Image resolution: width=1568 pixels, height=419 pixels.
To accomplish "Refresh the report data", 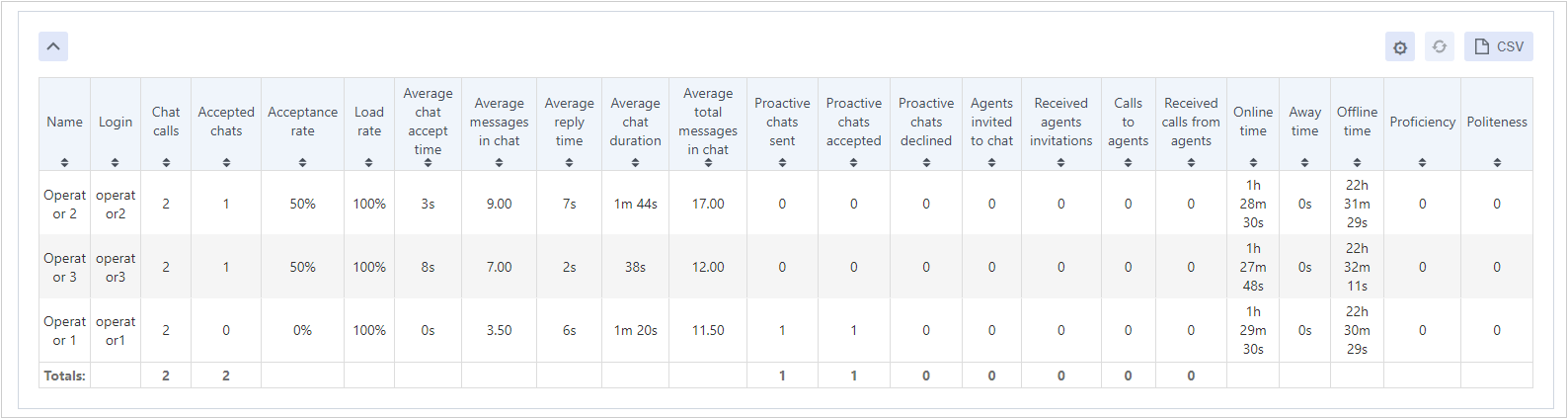I will 1440,46.
